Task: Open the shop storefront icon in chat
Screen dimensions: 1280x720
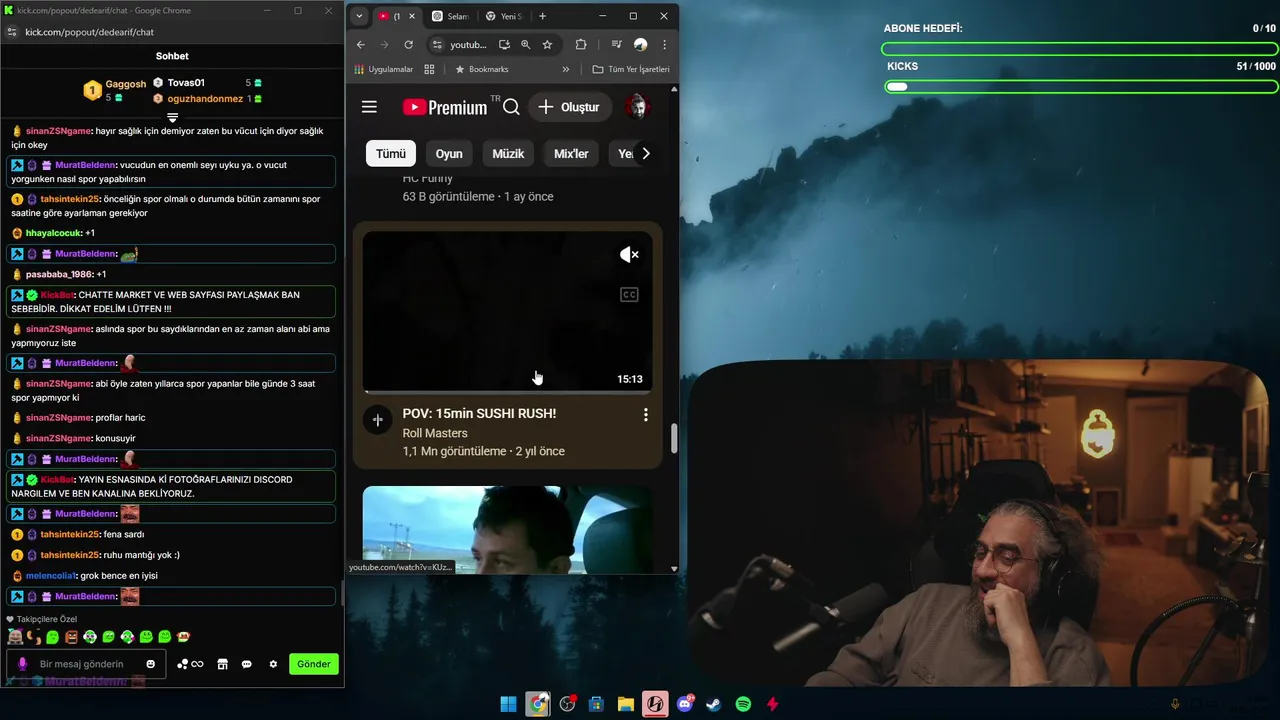Action: point(222,664)
